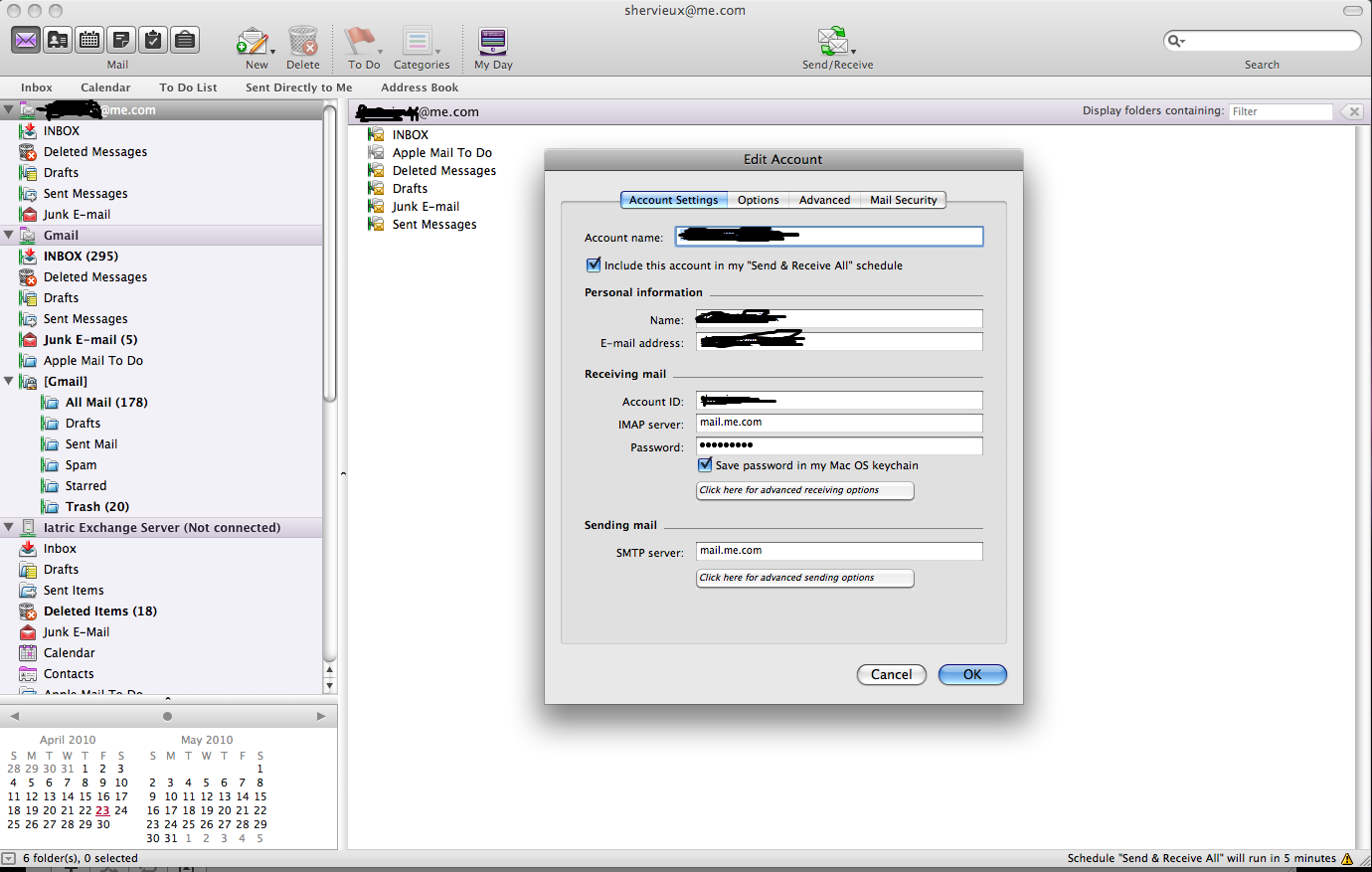The height and width of the screenshot is (872, 1372).
Task: Toggle Save password in keychain checkbox
Action: coord(705,464)
